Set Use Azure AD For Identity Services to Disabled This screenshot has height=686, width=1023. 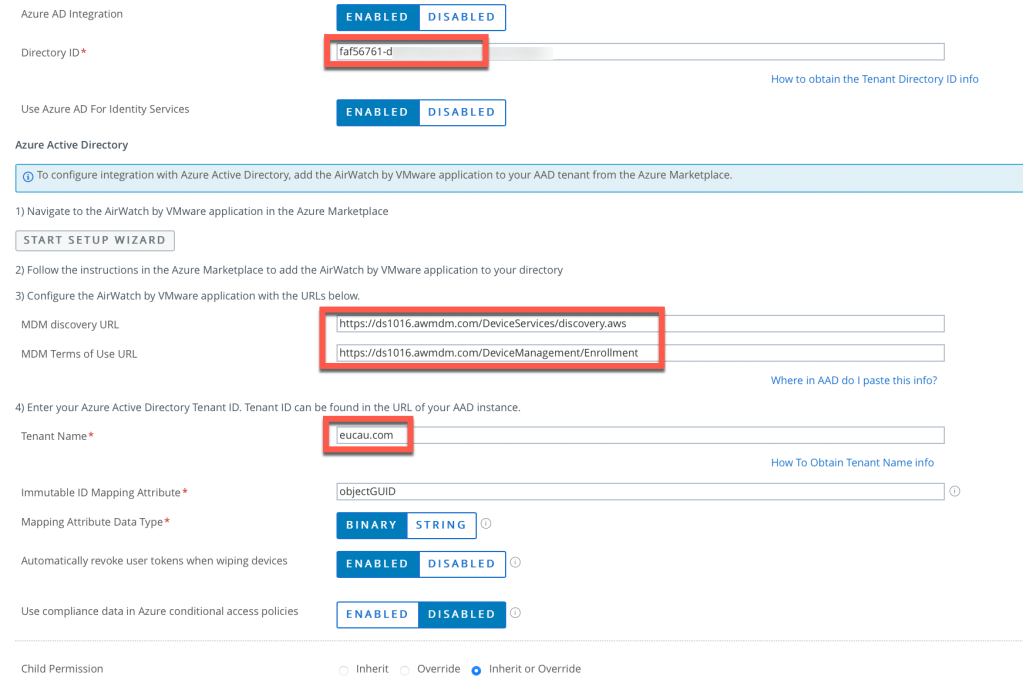point(461,112)
